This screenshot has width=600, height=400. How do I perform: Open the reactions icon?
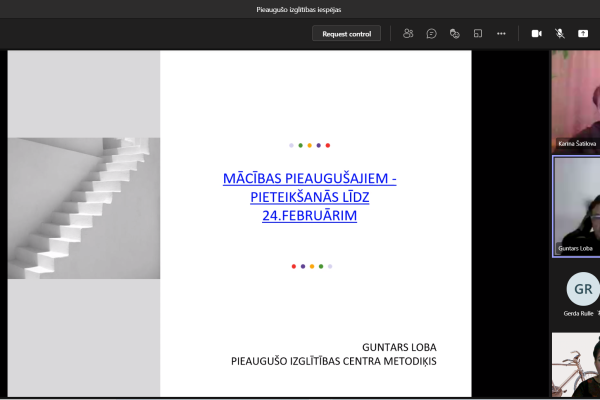click(x=454, y=34)
